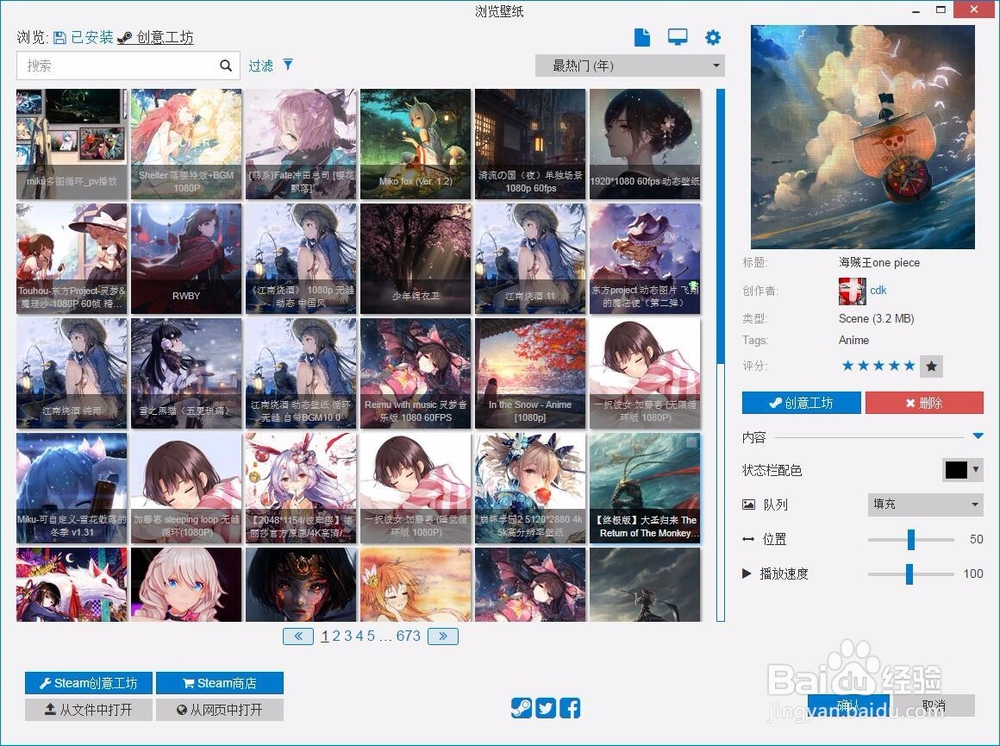The height and width of the screenshot is (746, 1000).
Task: Select the RWBY wallpaper thumbnail
Action: coord(186,259)
